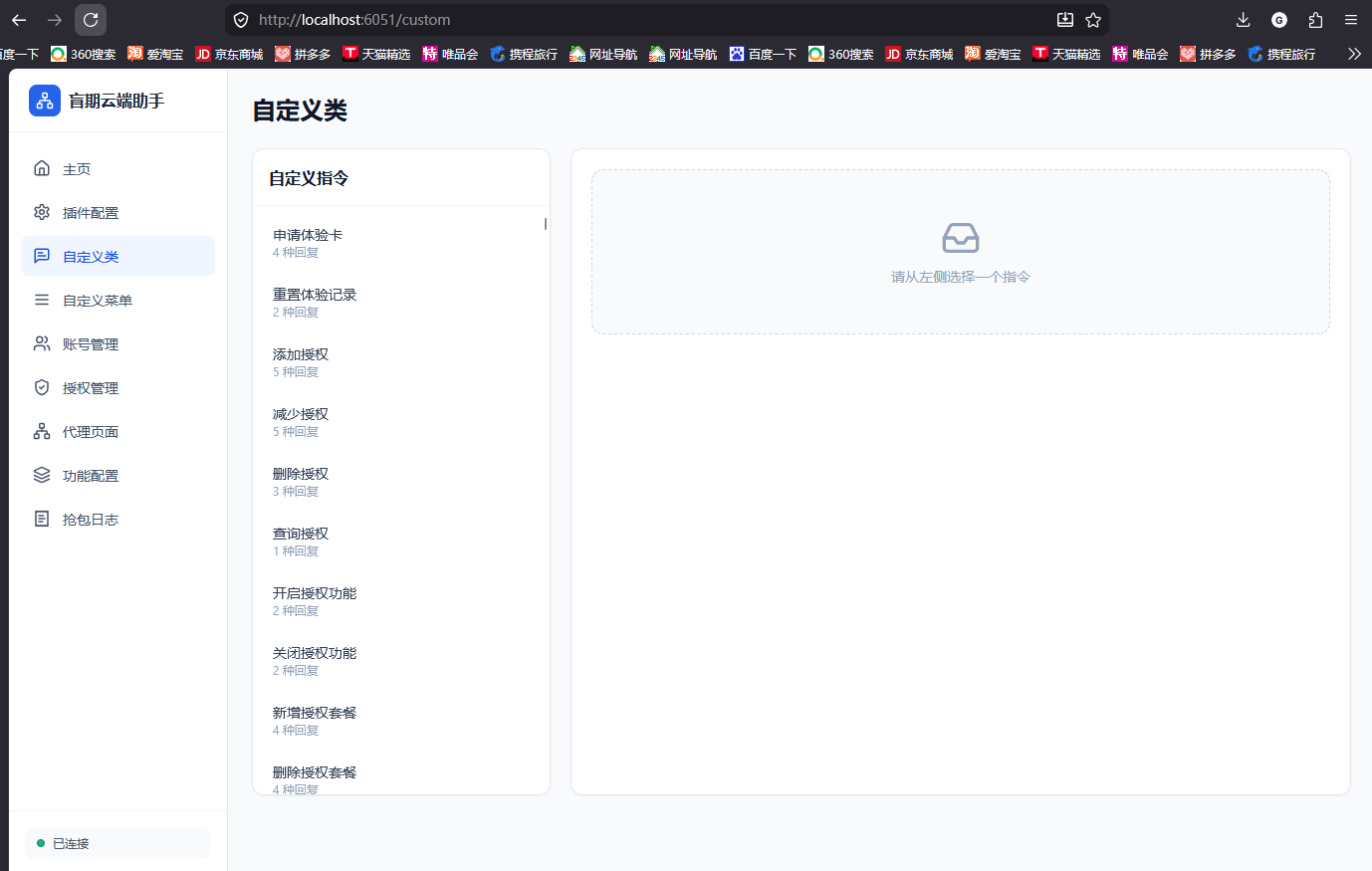Open 功能配置 in the sidebar

(117, 475)
